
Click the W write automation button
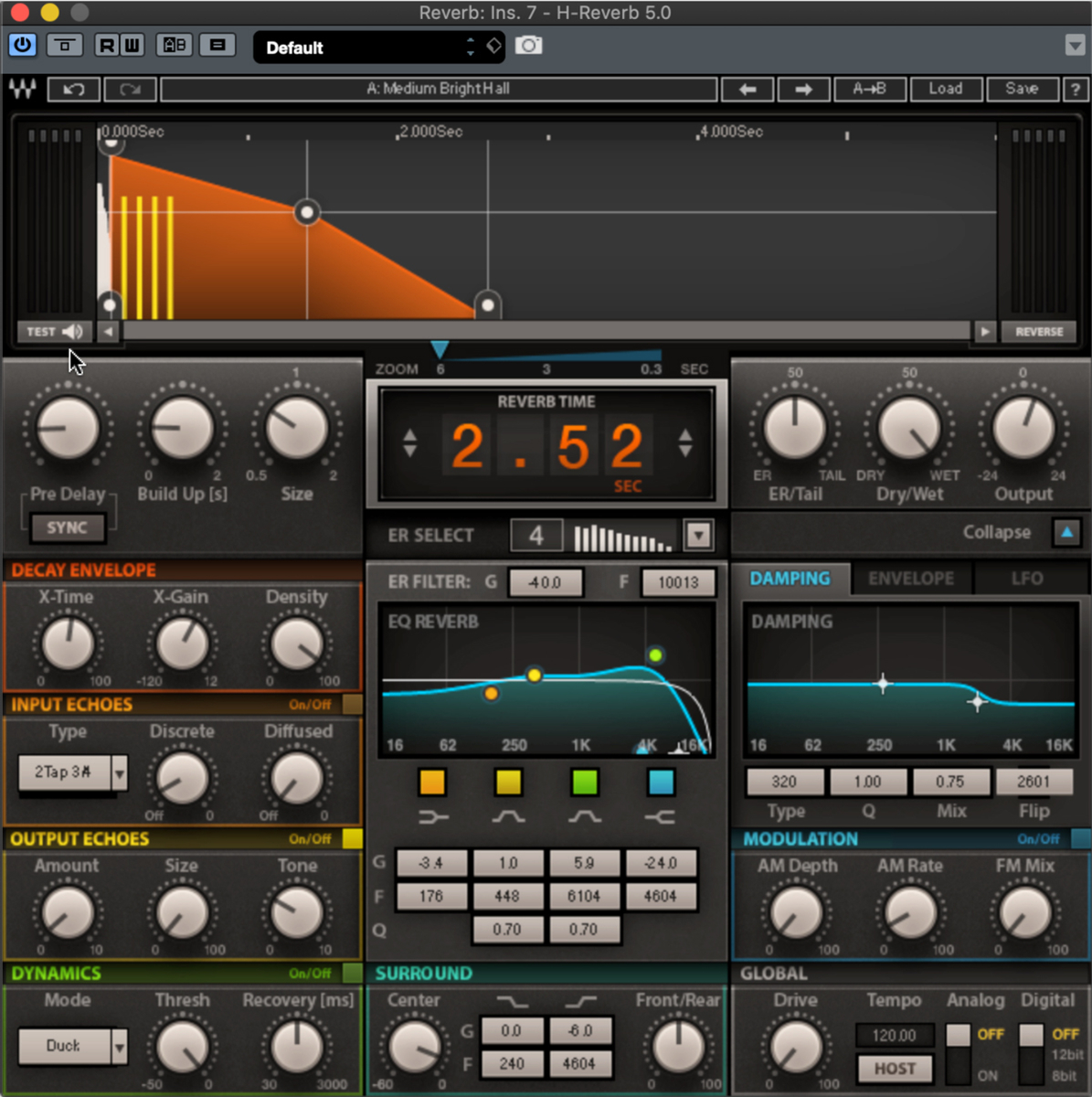(x=132, y=45)
